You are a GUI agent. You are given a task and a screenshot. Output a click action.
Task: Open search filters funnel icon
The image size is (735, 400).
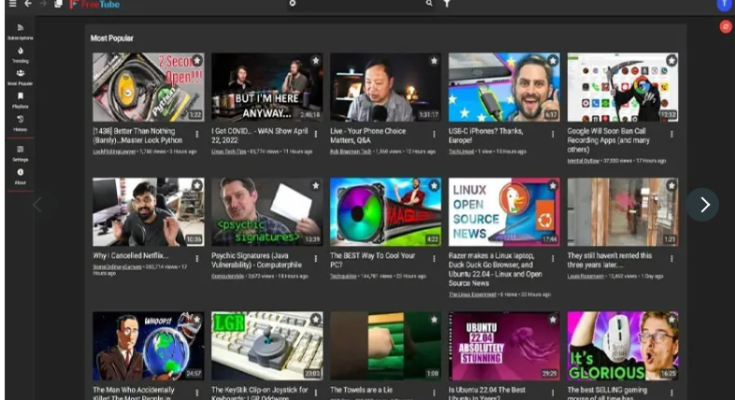[447, 5]
